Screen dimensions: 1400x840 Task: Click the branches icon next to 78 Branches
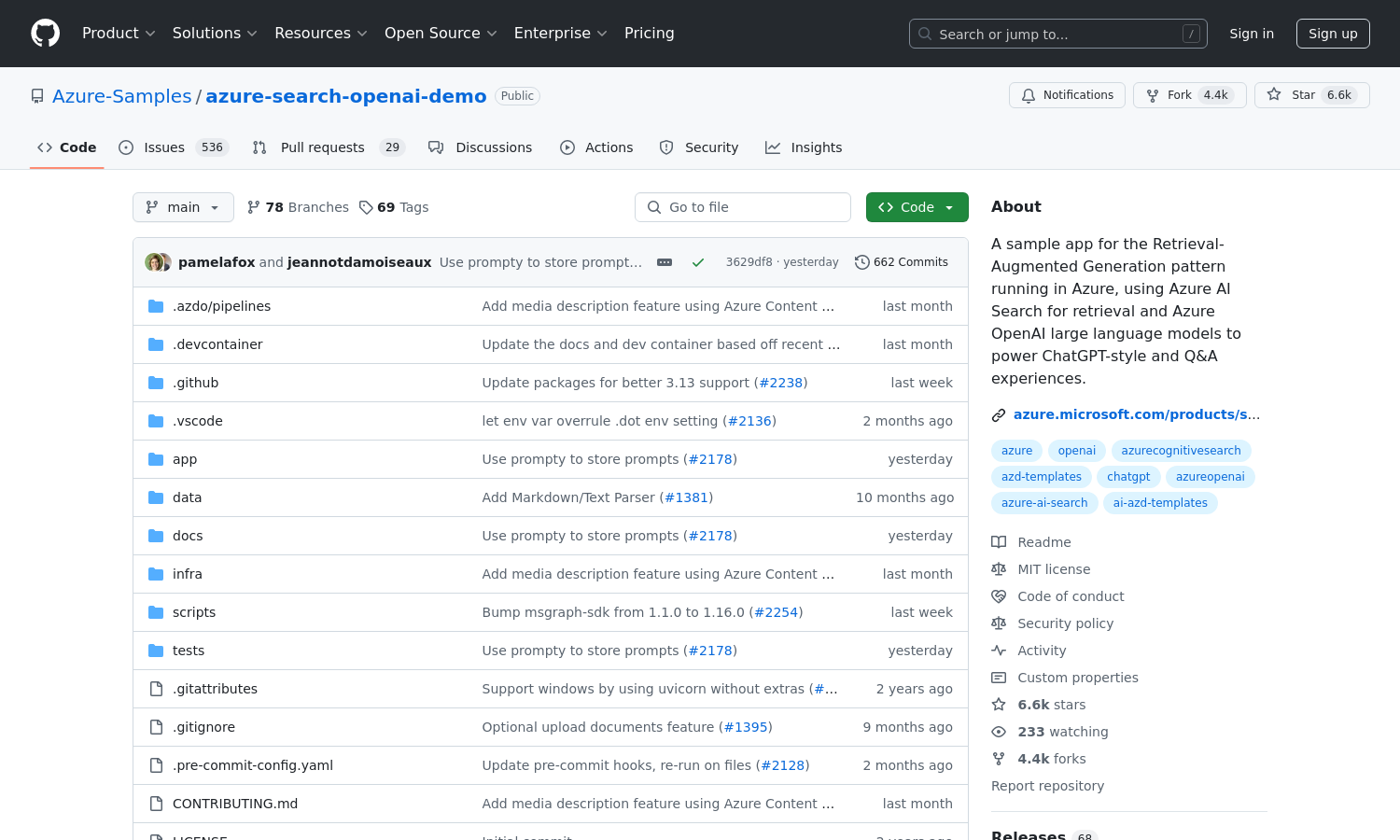(x=254, y=206)
